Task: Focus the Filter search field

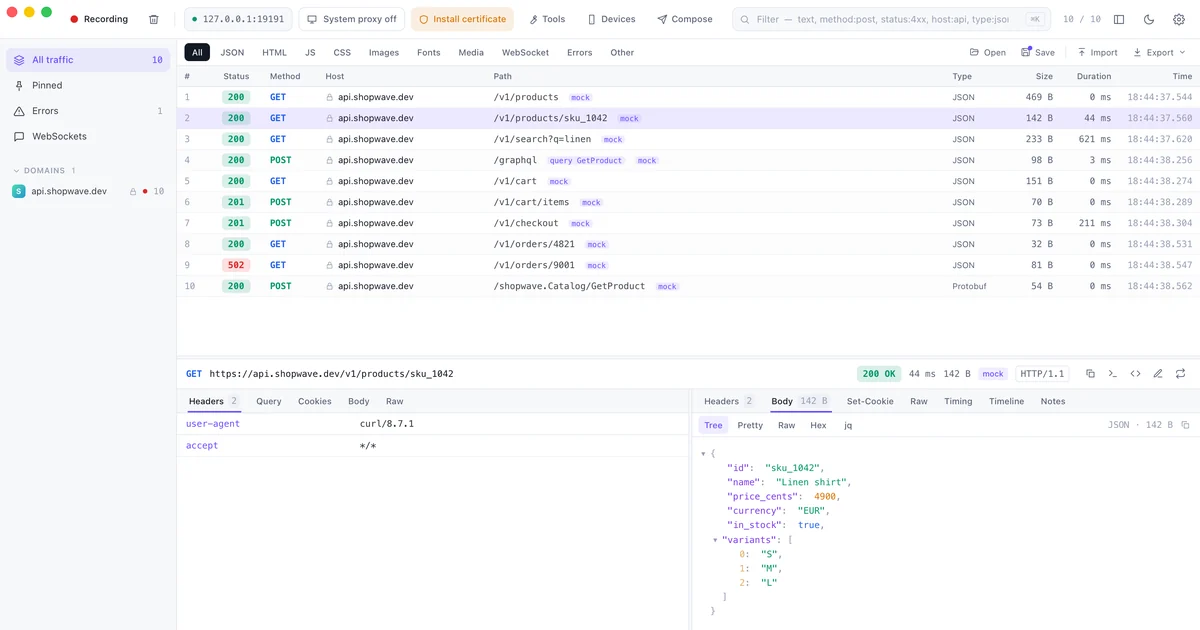Action: coord(889,19)
